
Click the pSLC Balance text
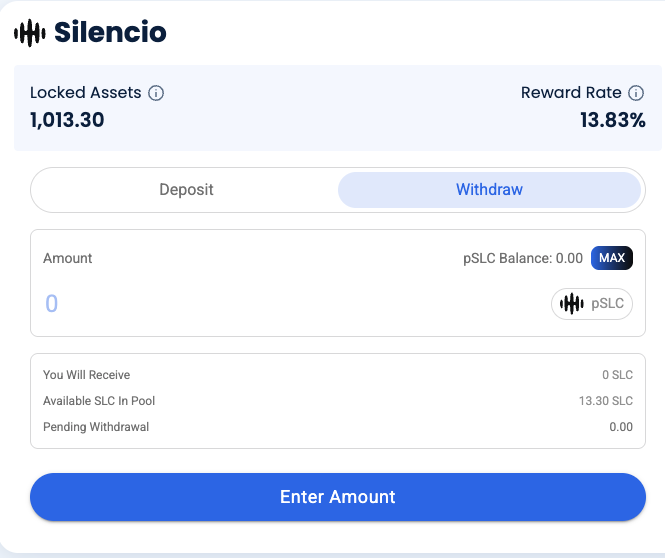click(x=522, y=258)
